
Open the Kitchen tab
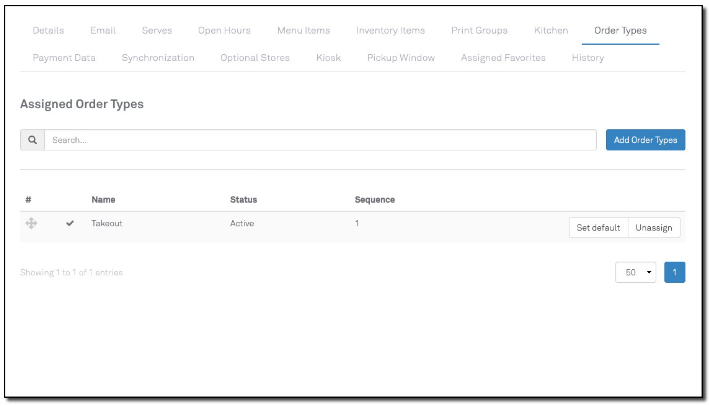click(x=551, y=31)
